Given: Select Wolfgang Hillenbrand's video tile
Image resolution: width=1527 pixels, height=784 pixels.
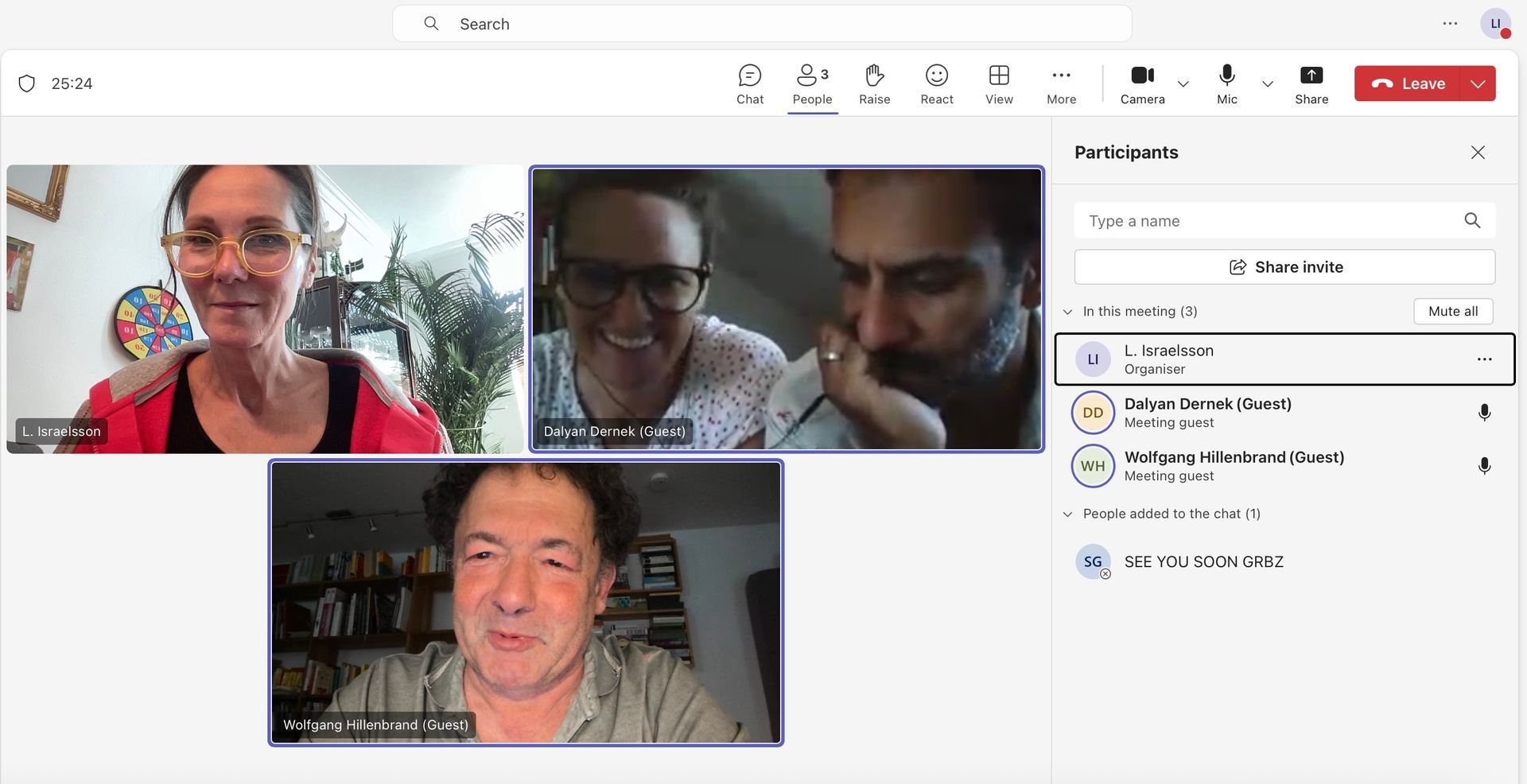Looking at the screenshot, I should pyautogui.click(x=526, y=603).
